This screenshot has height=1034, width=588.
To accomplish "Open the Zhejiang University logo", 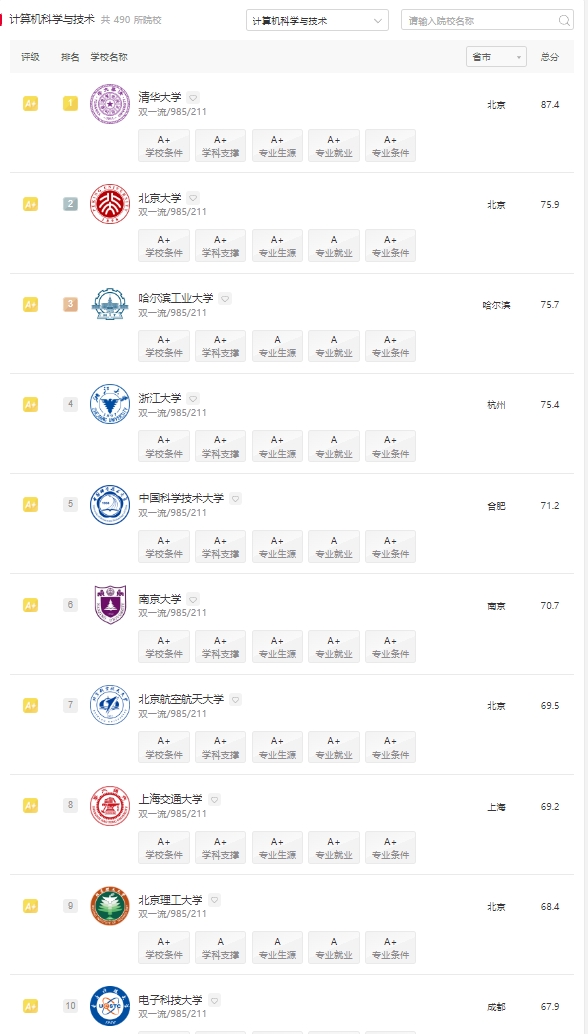I will click(110, 404).
